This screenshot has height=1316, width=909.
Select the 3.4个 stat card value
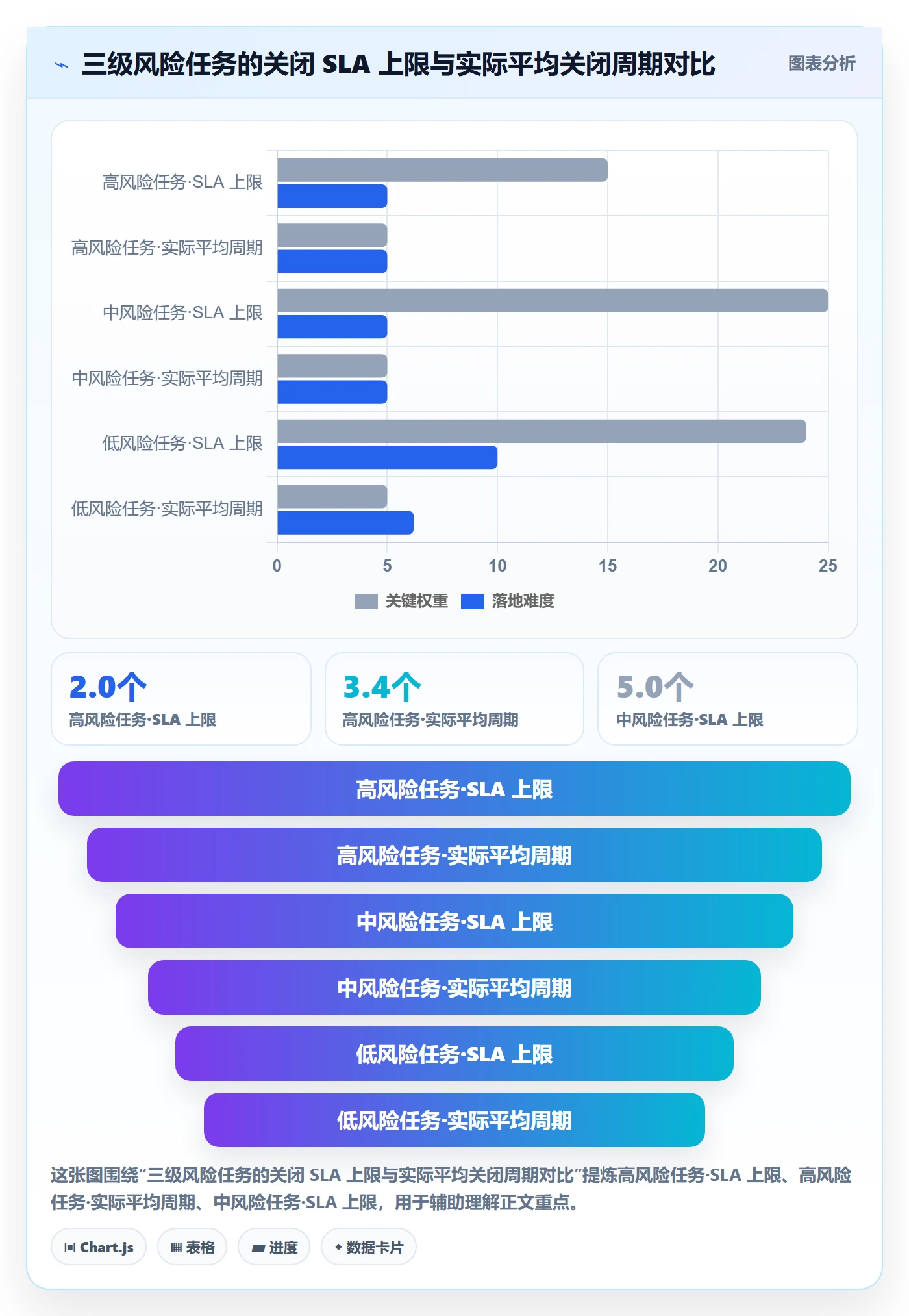point(382,687)
